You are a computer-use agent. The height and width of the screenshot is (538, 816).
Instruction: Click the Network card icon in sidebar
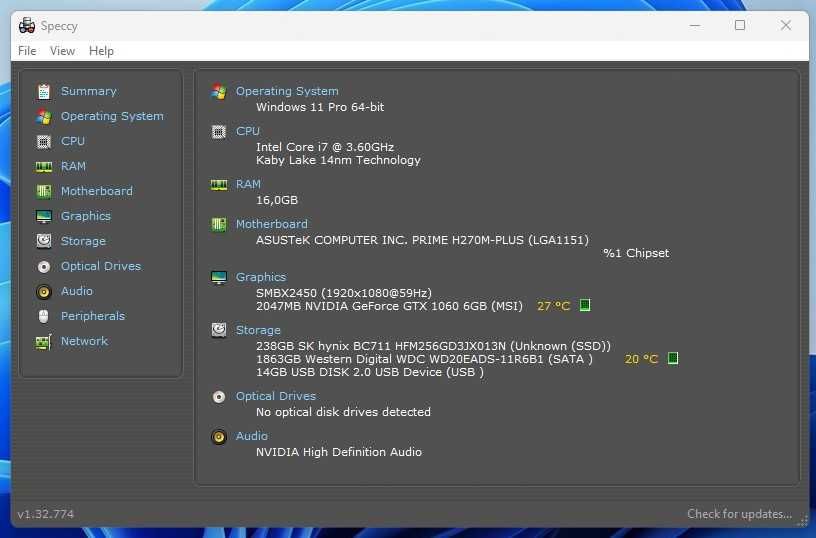44,342
